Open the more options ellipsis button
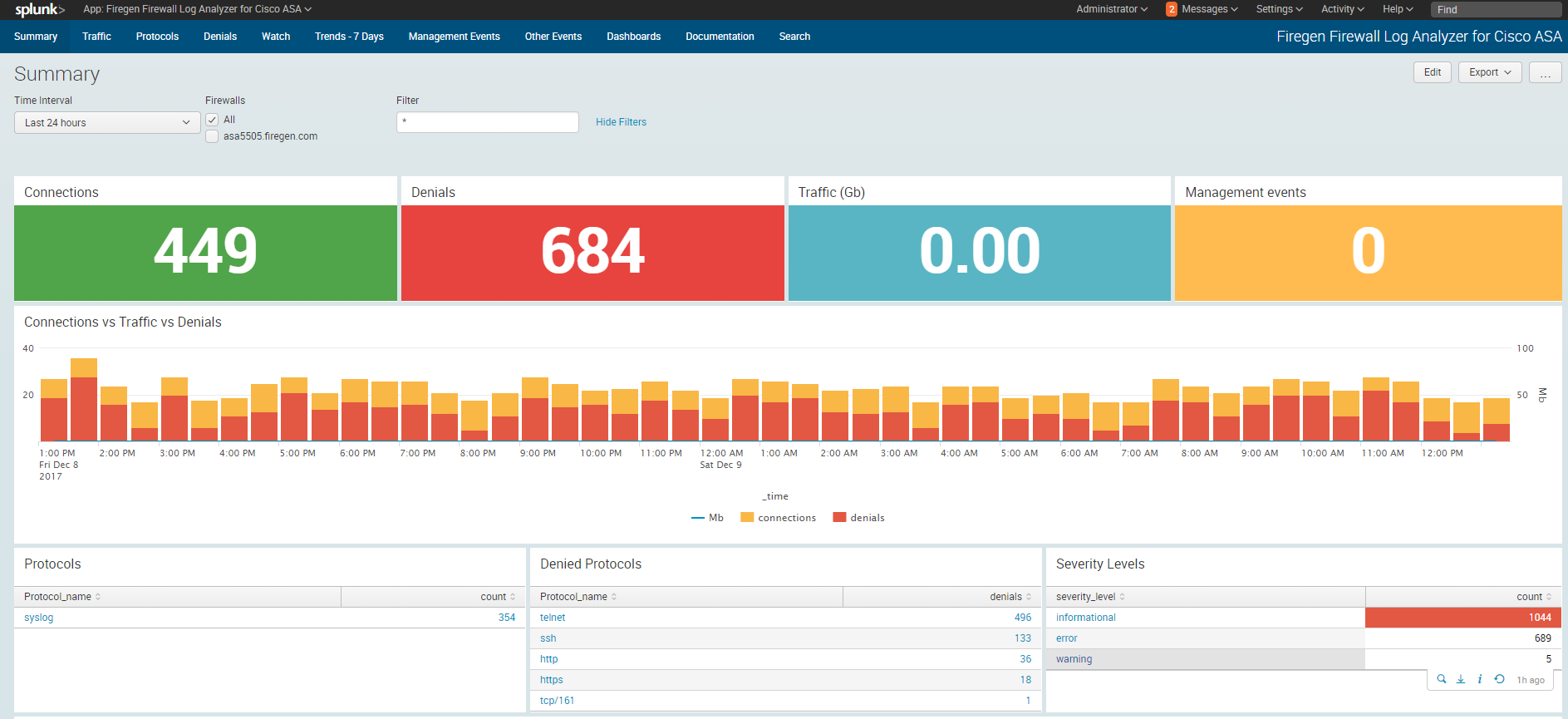The image size is (1568, 719). coord(1545,72)
